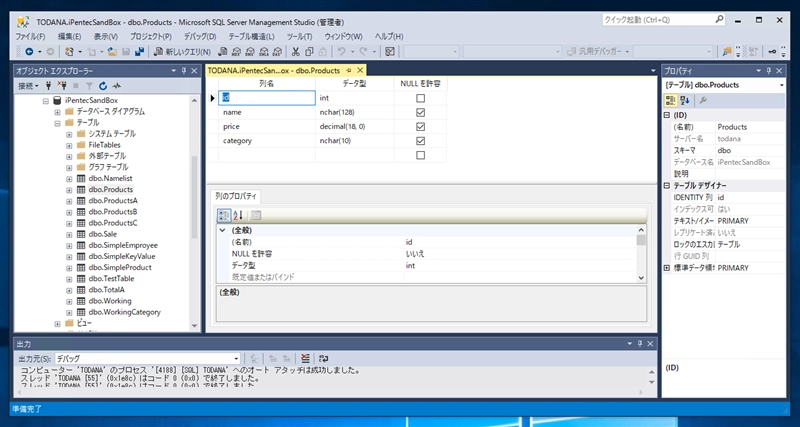Click the Cut scissors icon
The width and height of the screenshot is (800, 427).
(295, 52)
